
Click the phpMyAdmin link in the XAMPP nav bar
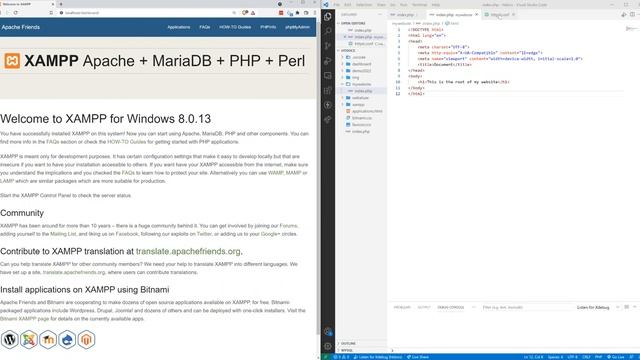297,27
